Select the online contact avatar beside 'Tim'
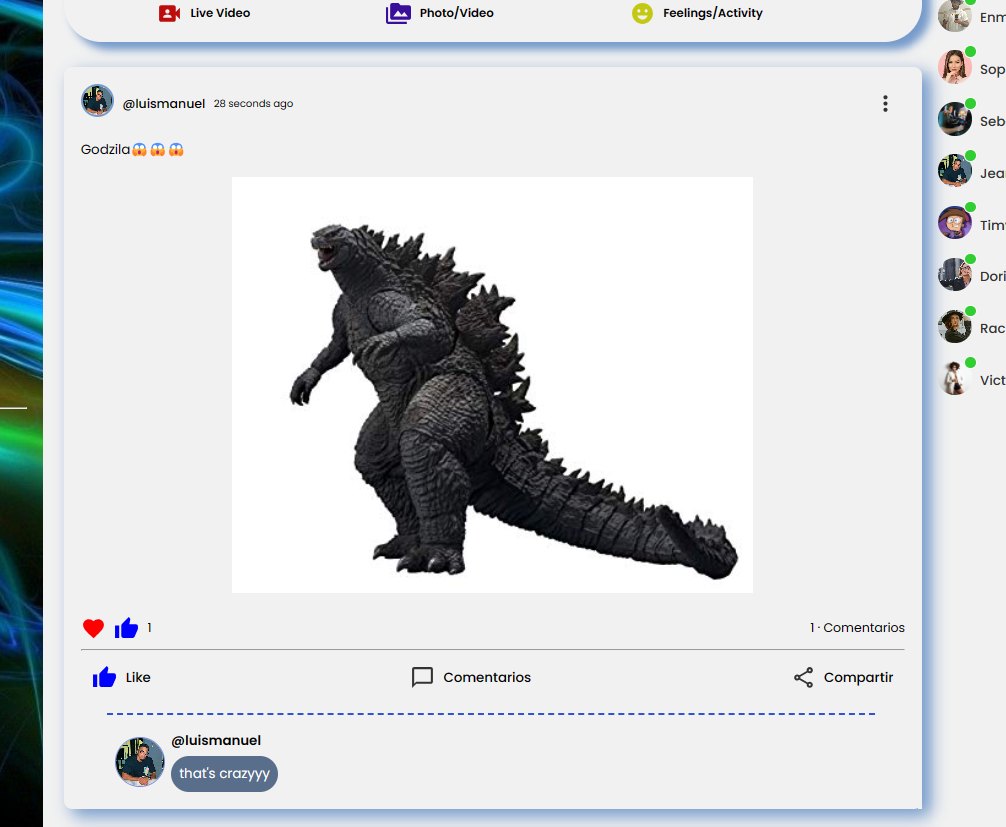 [955, 223]
